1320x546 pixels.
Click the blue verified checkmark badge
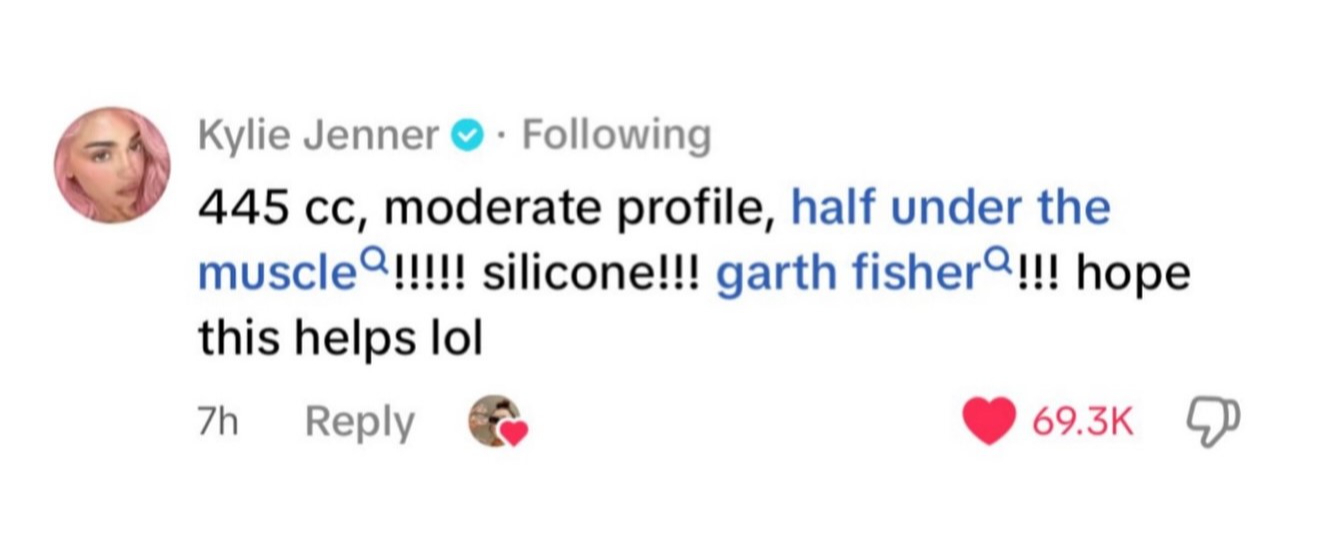(468, 135)
